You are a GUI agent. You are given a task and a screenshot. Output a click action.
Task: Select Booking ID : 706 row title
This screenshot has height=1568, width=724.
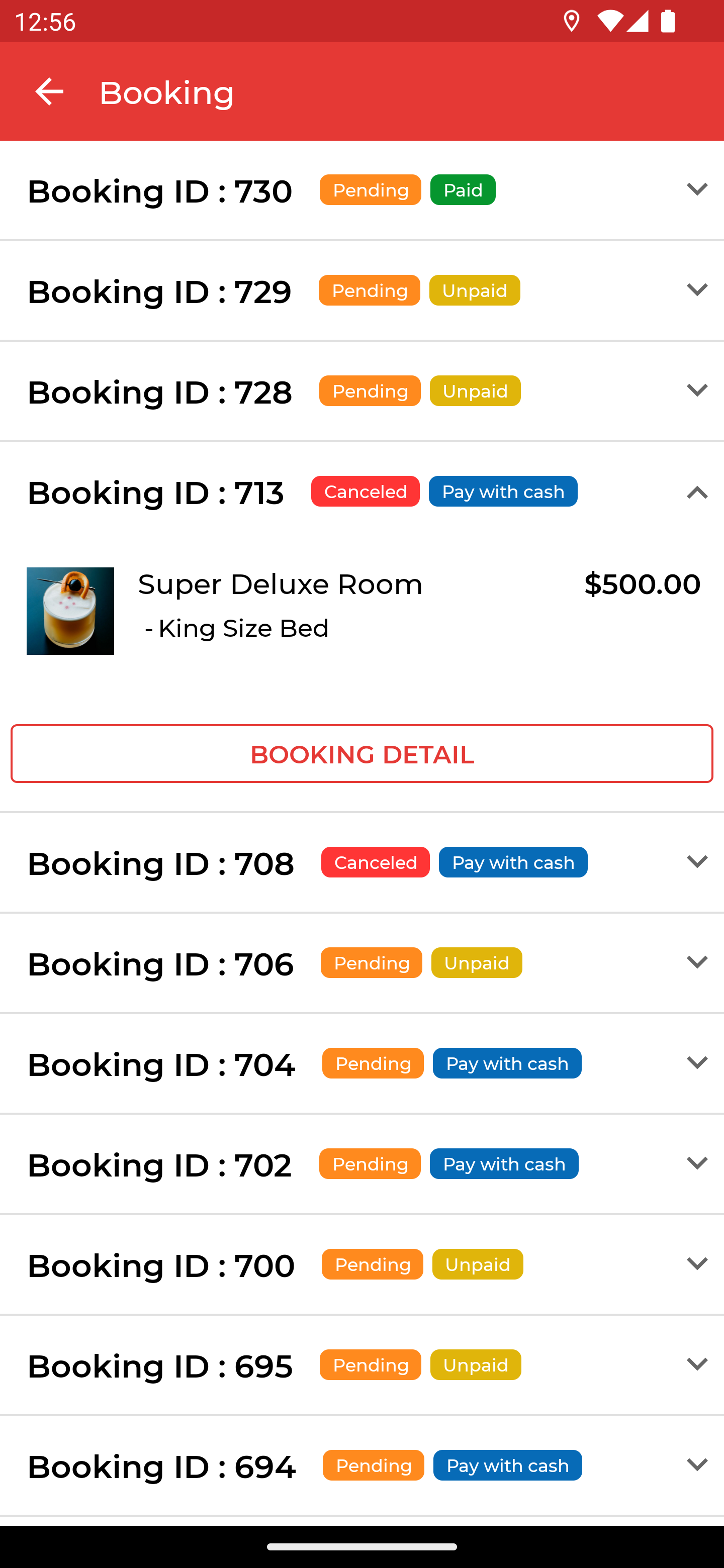(160, 964)
